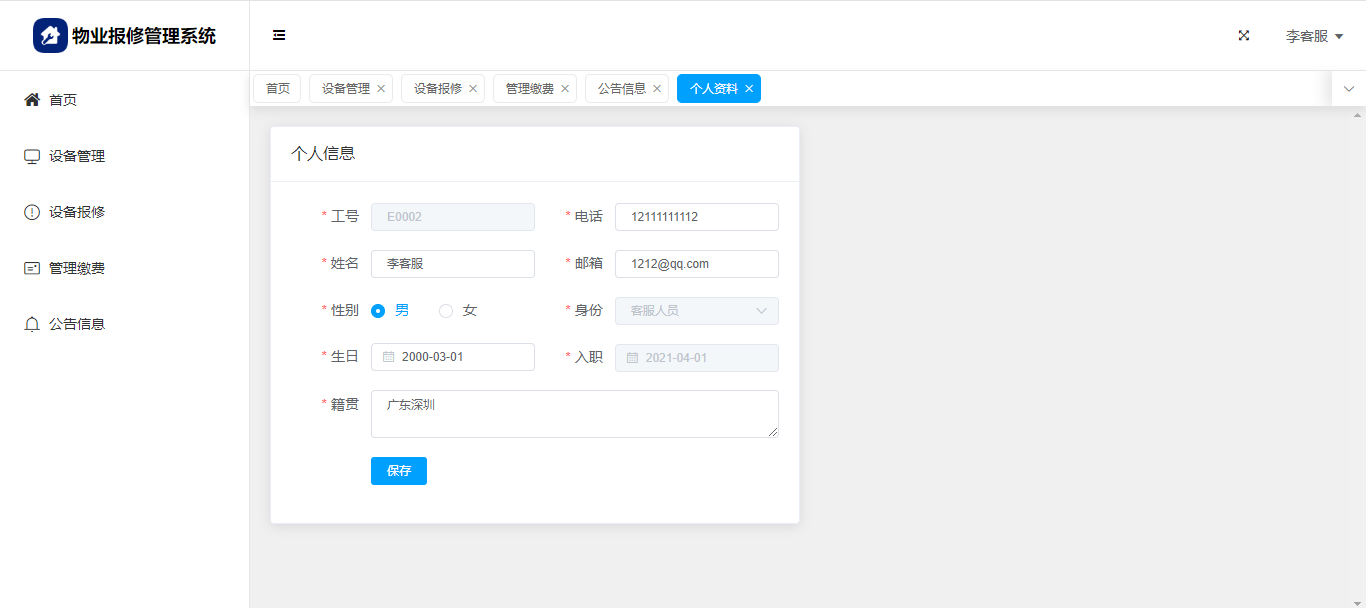The height and width of the screenshot is (608, 1366).
Task: Open the 李客服 user dropdown
Action: 1313,36
